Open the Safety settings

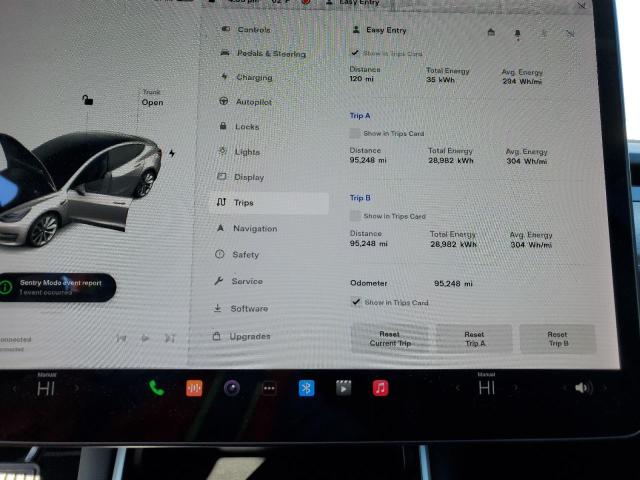pos(238,255)
